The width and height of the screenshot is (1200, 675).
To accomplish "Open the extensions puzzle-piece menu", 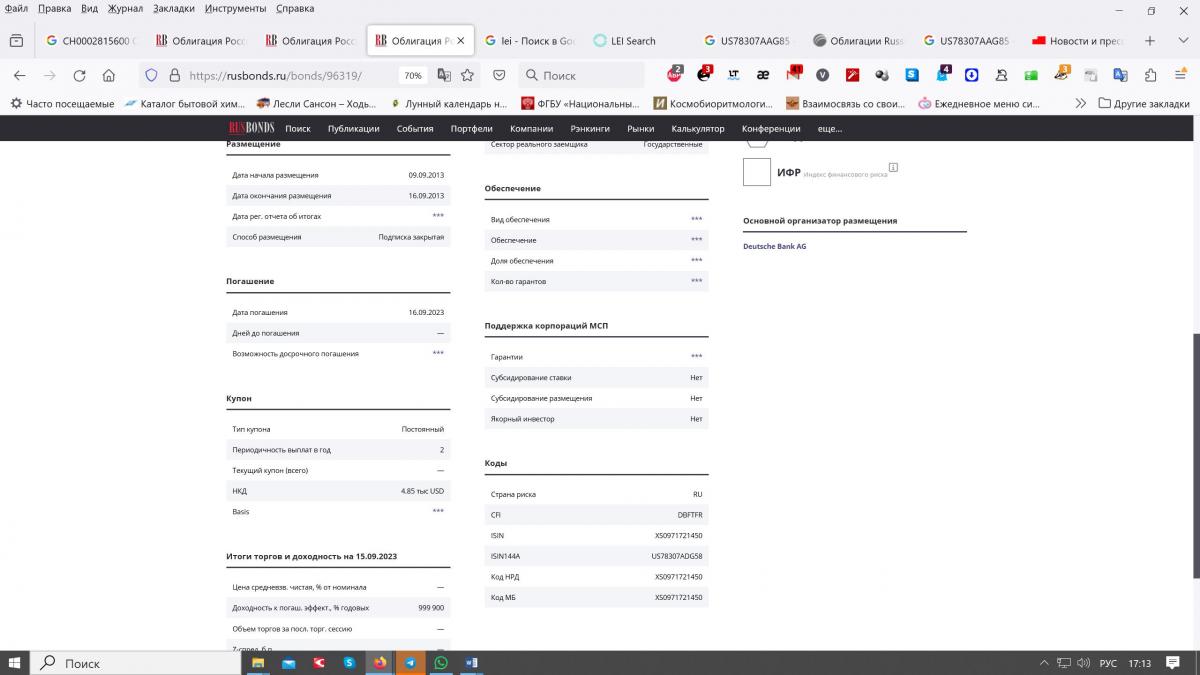I will [x=1150, y=74].
